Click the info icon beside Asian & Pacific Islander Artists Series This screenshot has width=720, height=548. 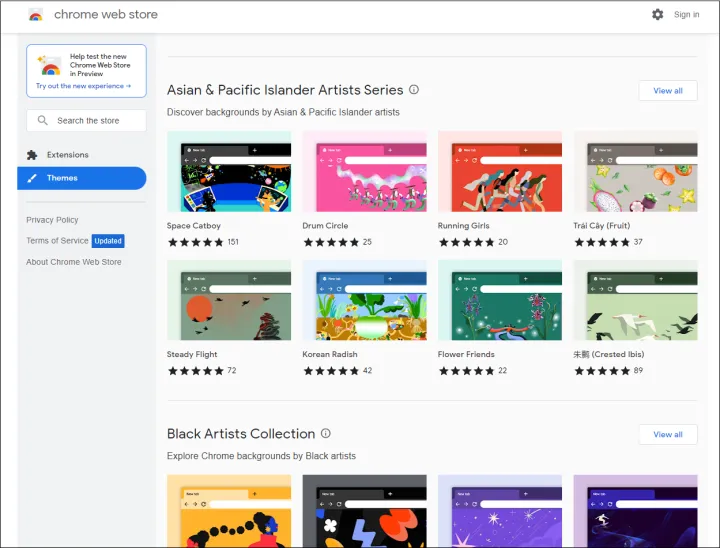click(x=414, y=90)
